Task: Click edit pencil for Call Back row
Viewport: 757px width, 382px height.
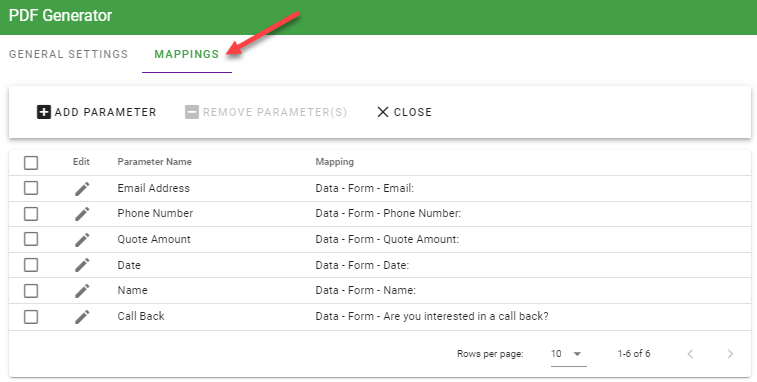Action: pyautogui.click(x=82, y=317)
